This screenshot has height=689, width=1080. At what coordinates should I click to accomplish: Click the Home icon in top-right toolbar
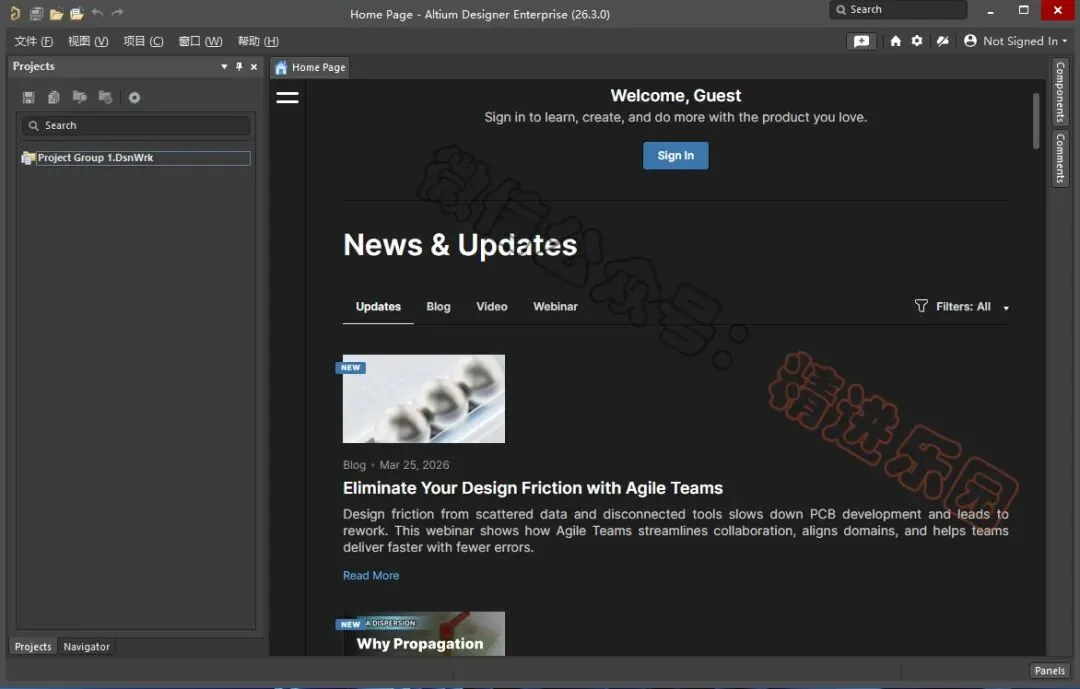click(895, 41)
